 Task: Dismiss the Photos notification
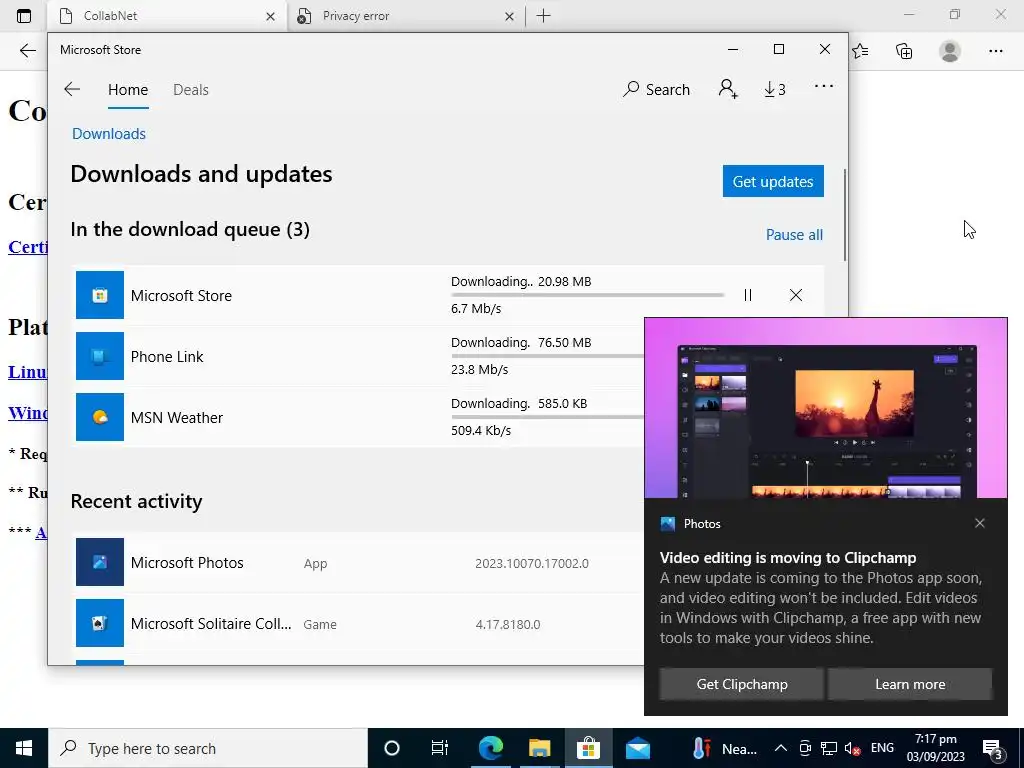[980, 523]
